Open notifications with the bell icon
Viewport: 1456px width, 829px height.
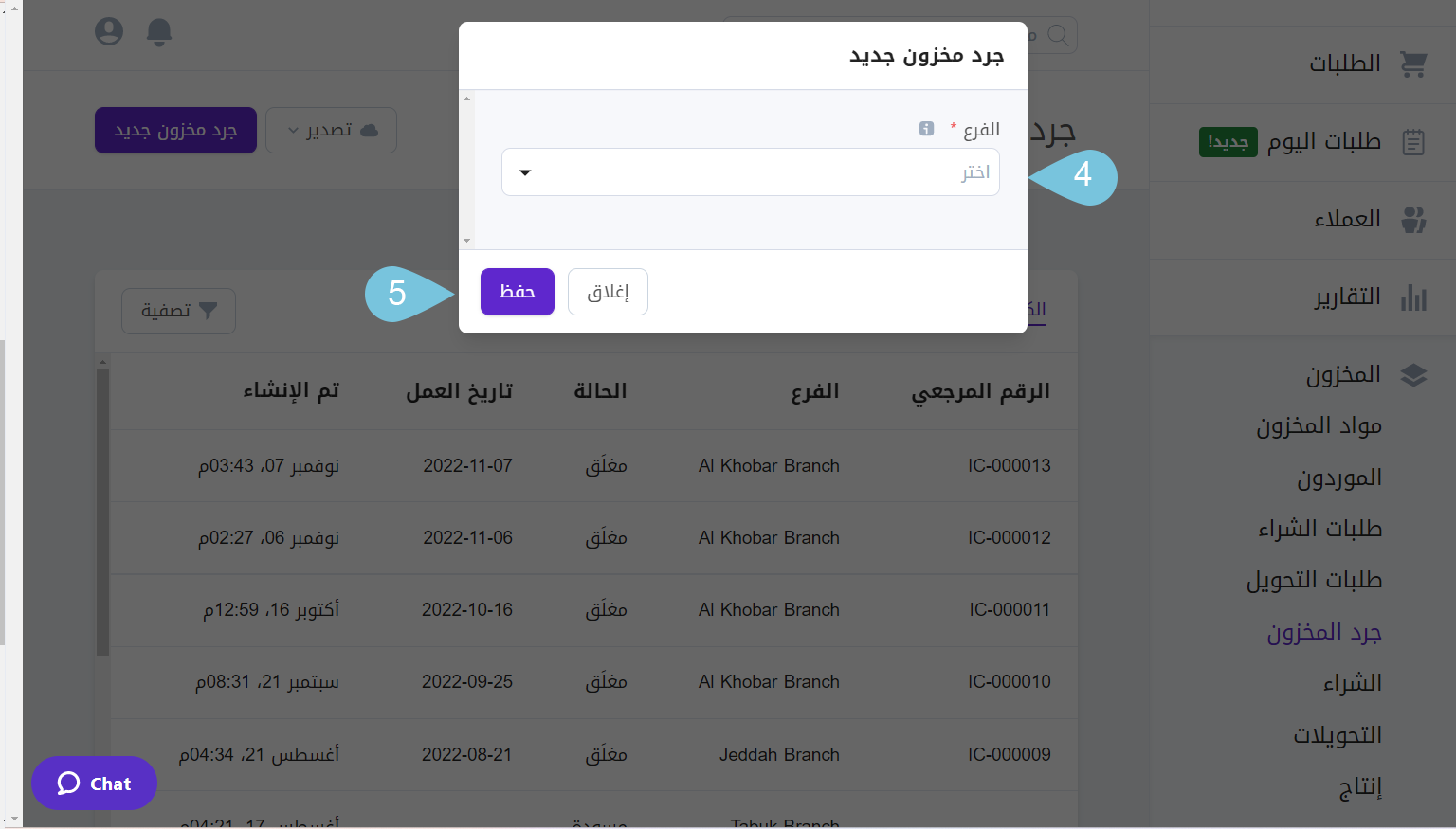pyautogui.click(x=159, y=32)
